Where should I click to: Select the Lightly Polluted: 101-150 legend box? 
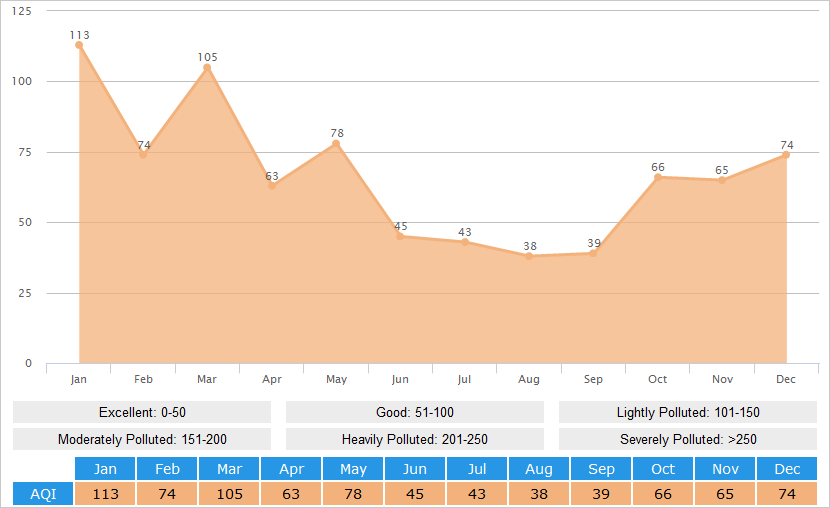(688, 412)
